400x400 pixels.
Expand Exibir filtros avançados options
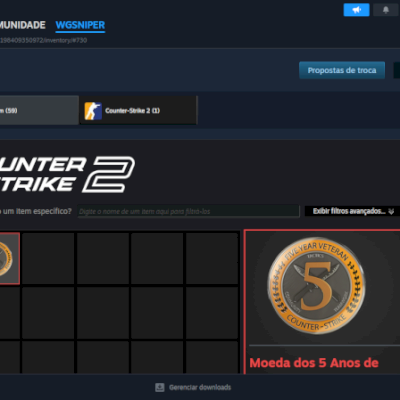(x=352, y=211)
